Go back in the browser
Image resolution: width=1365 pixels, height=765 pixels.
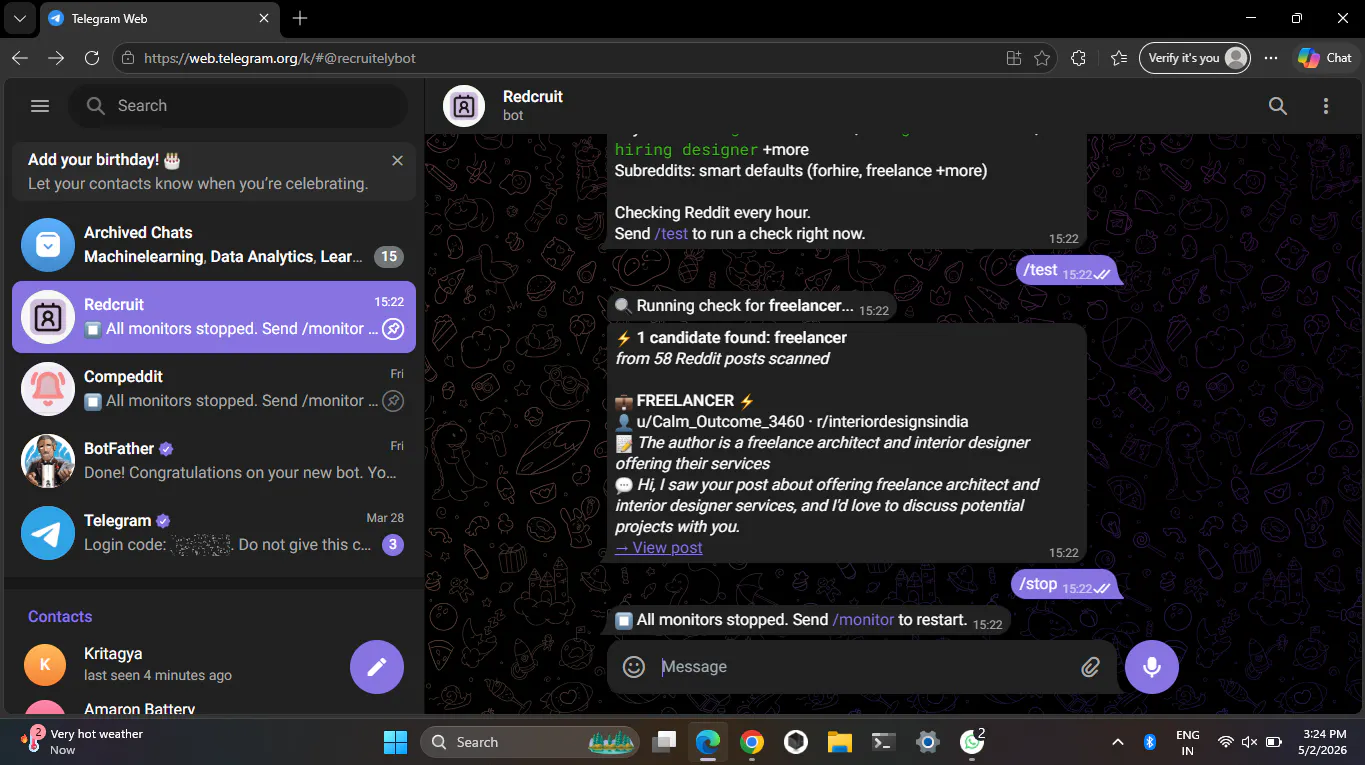pyautogui.click(x=20, y=58)
